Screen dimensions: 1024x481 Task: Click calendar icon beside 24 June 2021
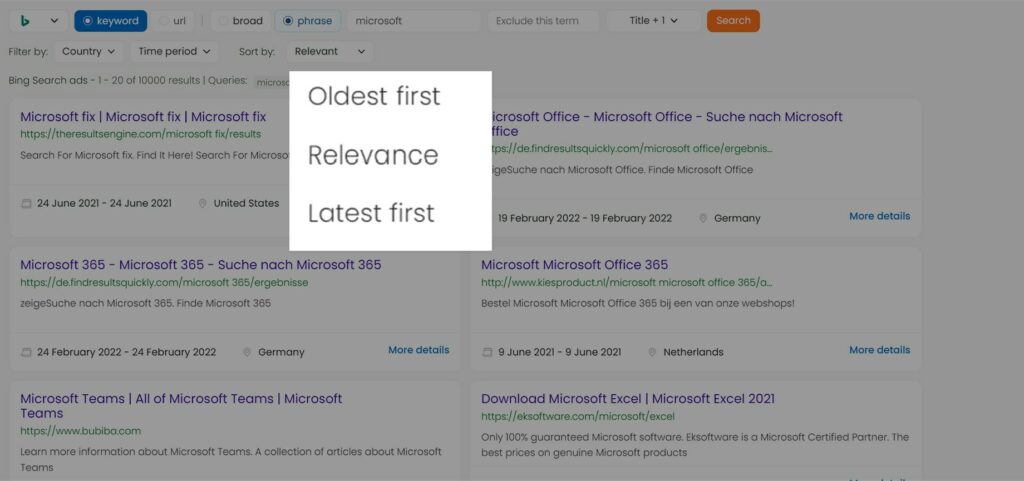point(26,204)
